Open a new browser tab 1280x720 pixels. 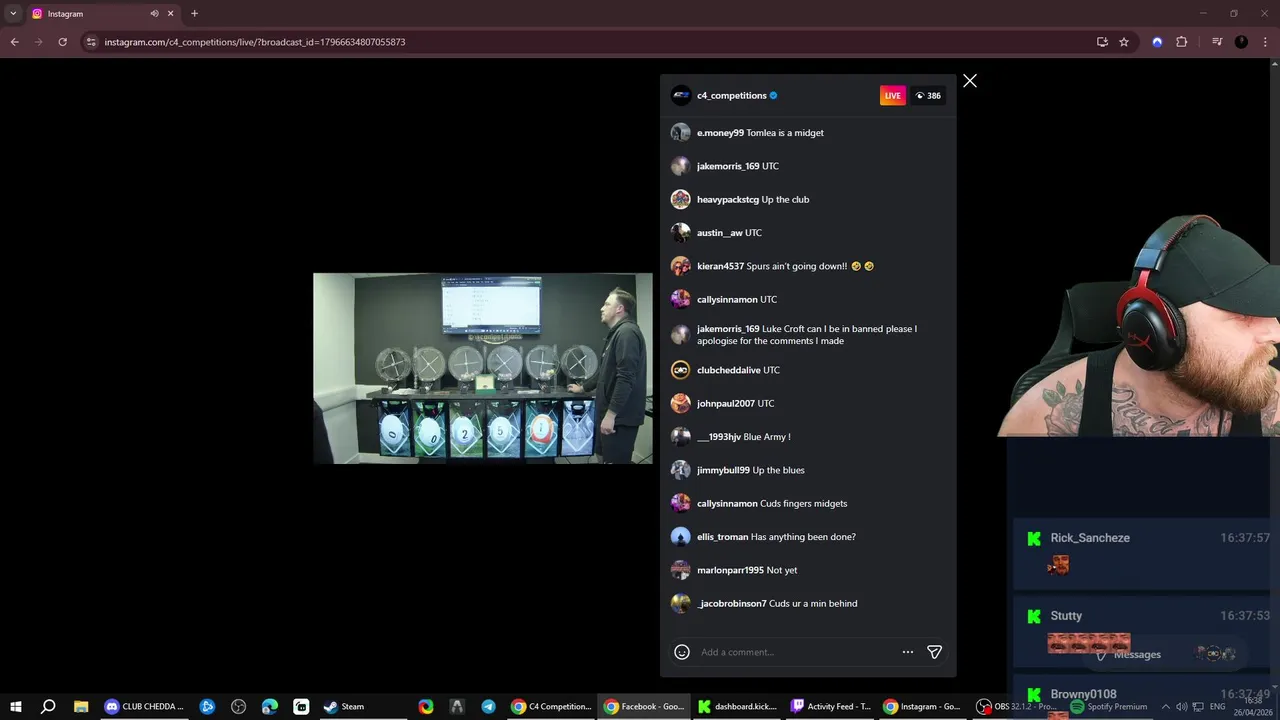pos(194,14)
